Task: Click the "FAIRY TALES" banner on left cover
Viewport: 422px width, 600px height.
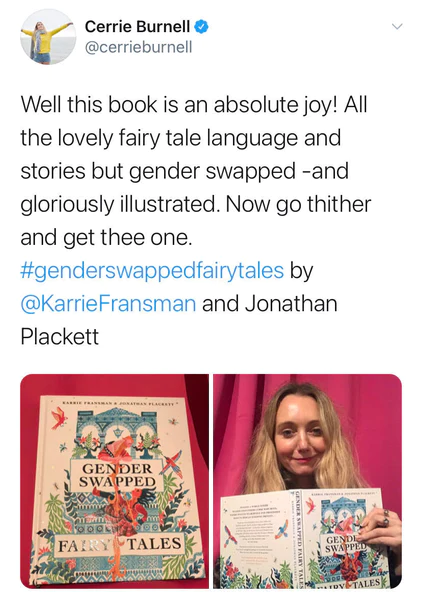Action: pyautogui.click(x=119, y=544)
